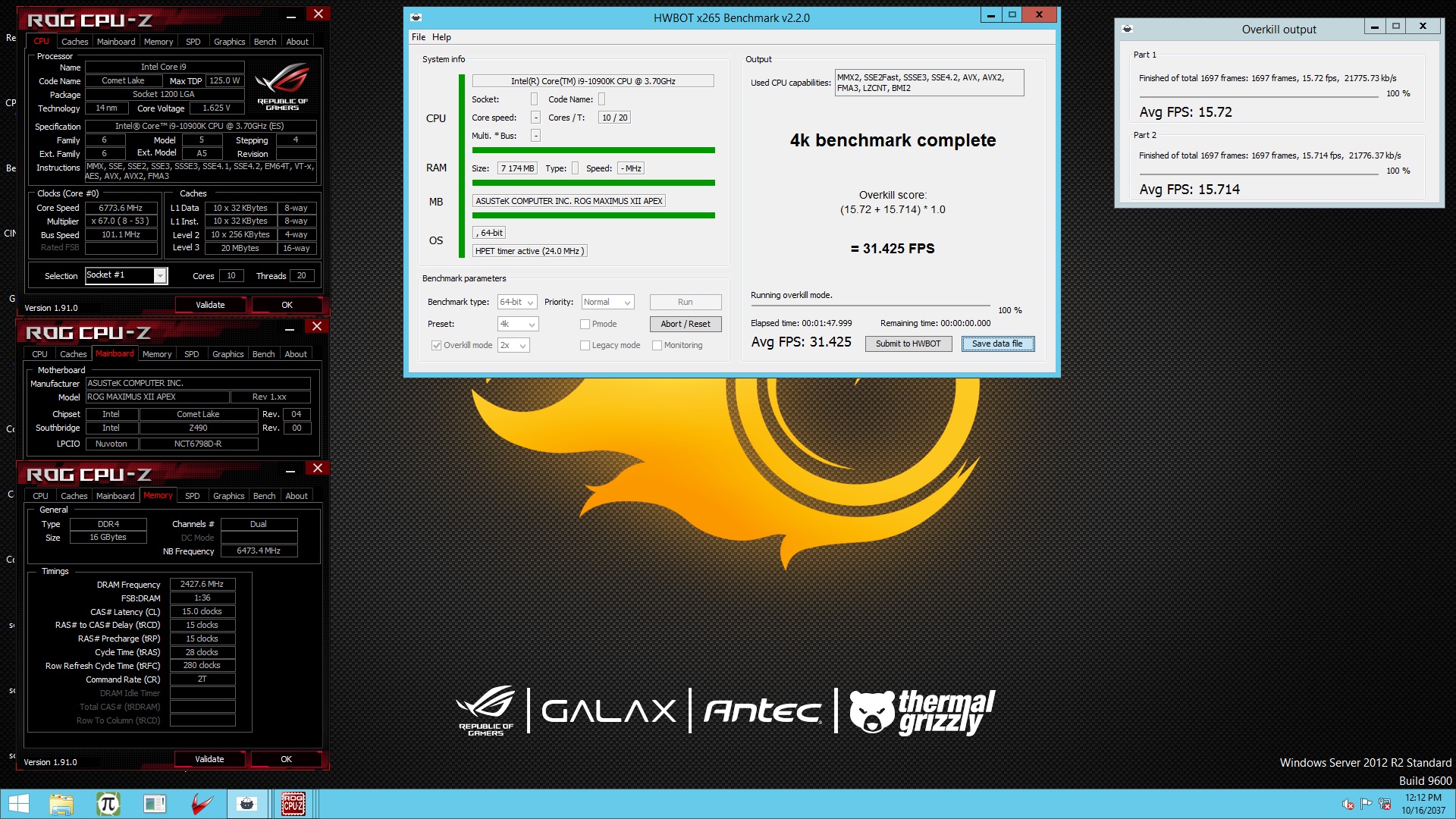
Task: Click the muted volume tray icon
Action: 1348,804
